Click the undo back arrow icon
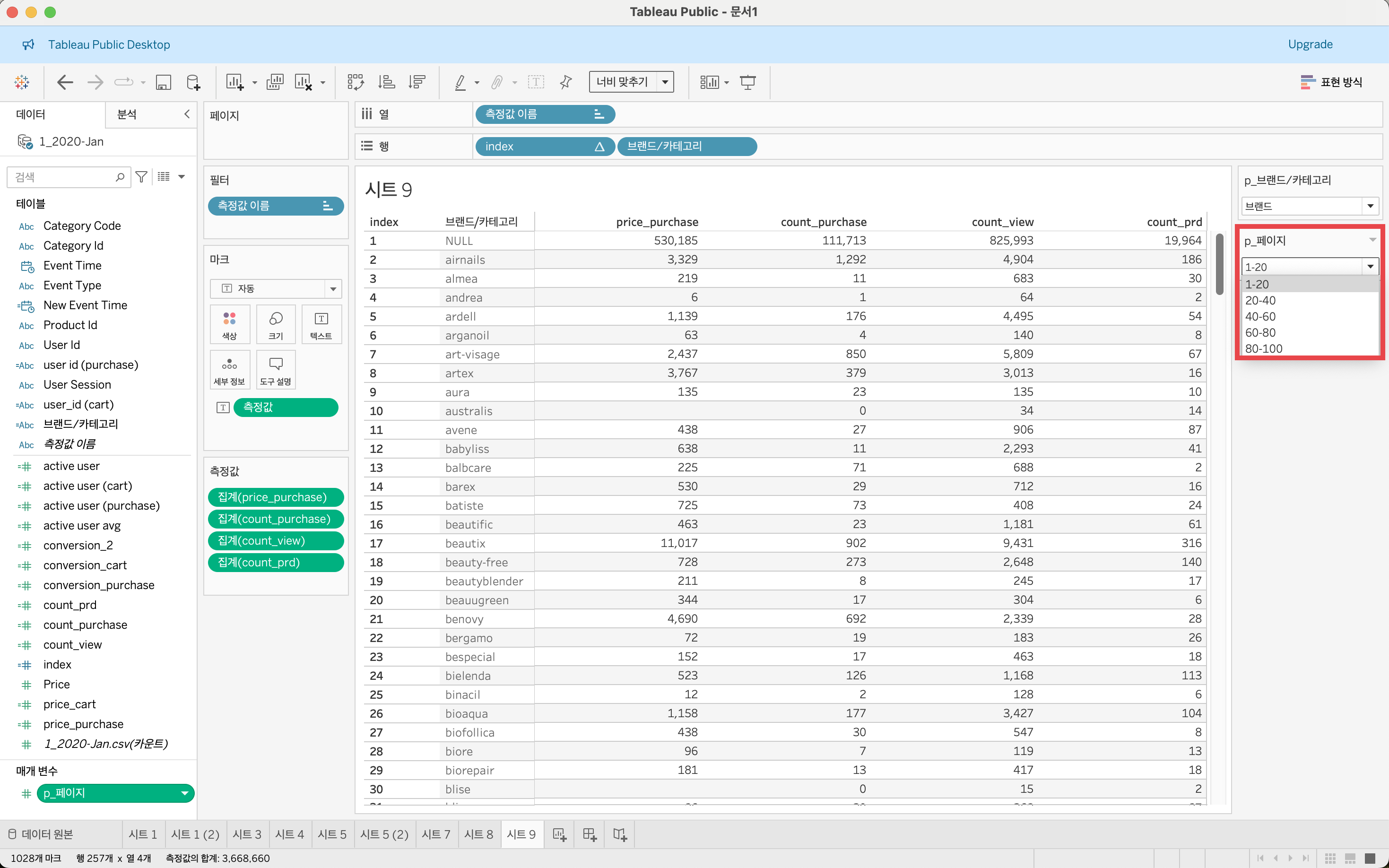Viewport: 1389px width, 868px height. 65,82
